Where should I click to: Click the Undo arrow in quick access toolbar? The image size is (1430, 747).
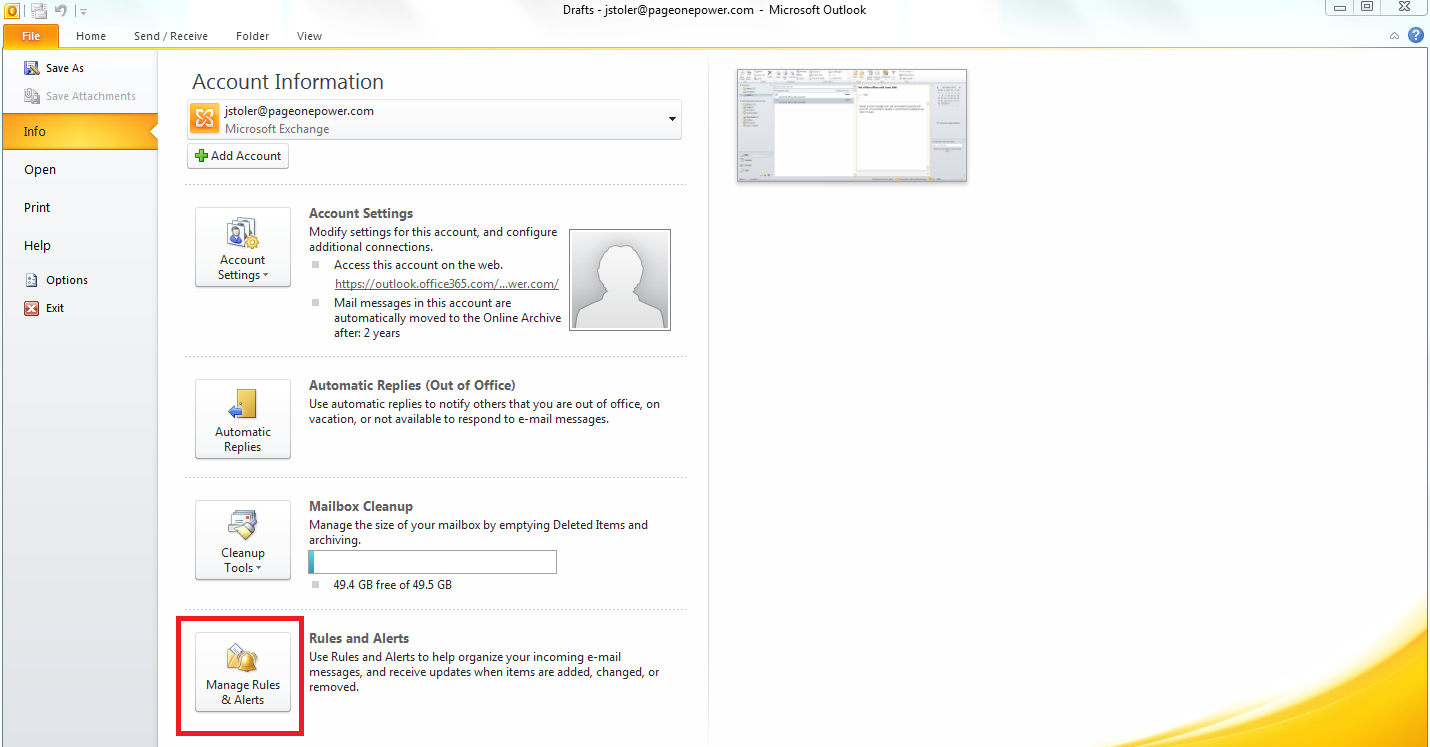tap(60, 11)
